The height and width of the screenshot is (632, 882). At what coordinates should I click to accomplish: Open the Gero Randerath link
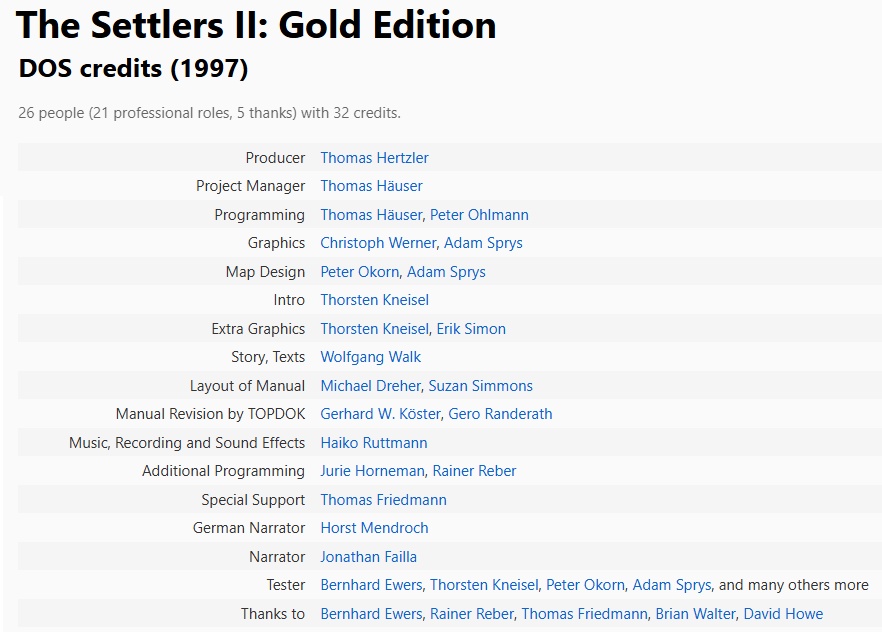click(500, 414)
